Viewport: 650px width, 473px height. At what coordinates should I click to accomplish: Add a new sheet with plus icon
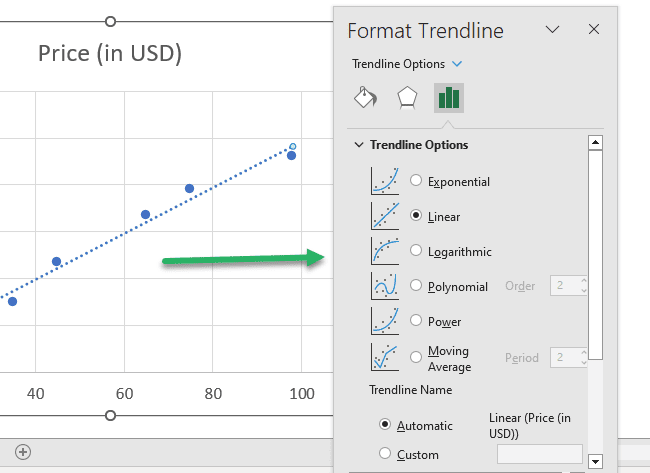23,452
